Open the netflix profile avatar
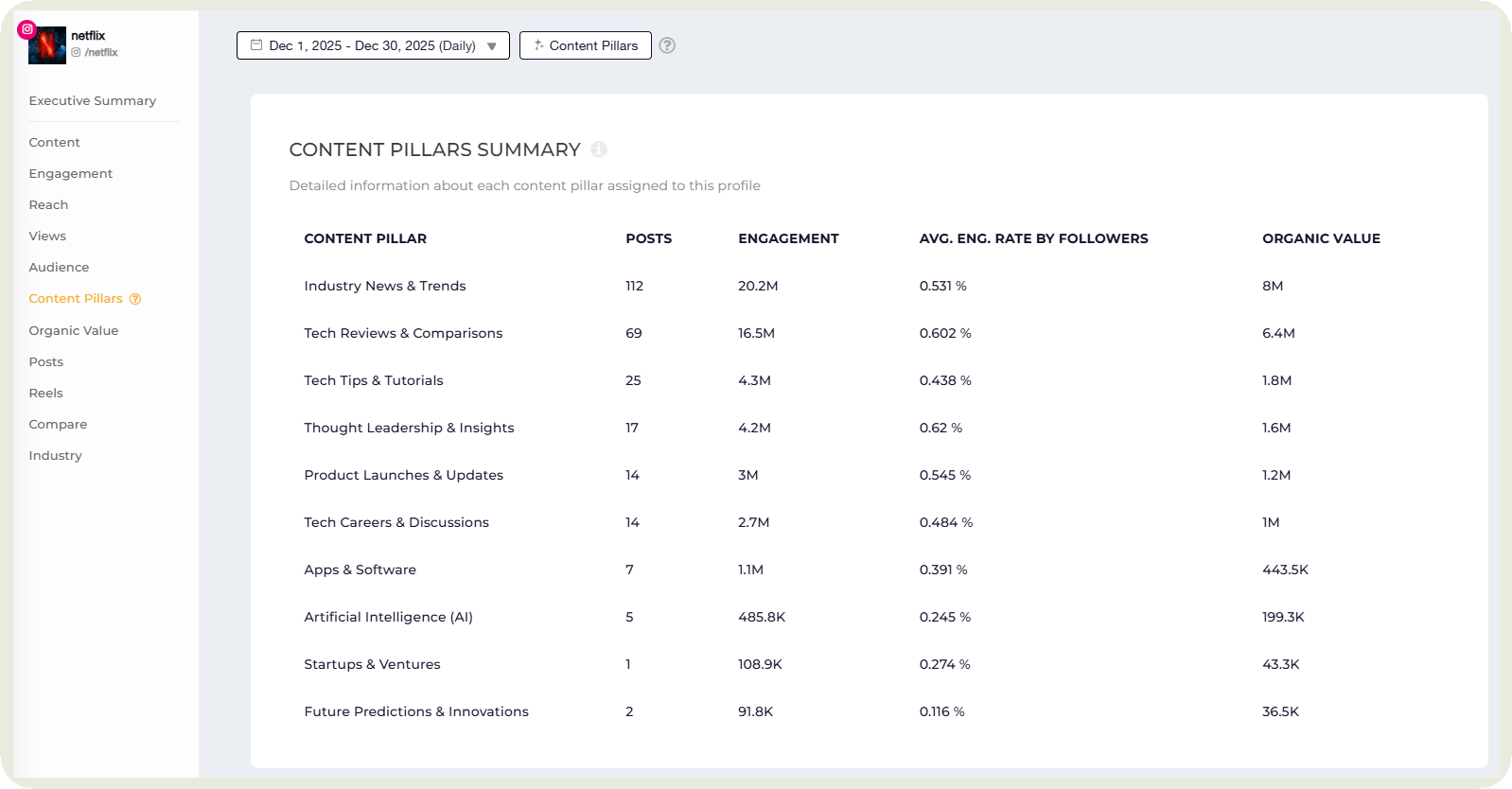 pyautogui.click(x=47, y=45)
